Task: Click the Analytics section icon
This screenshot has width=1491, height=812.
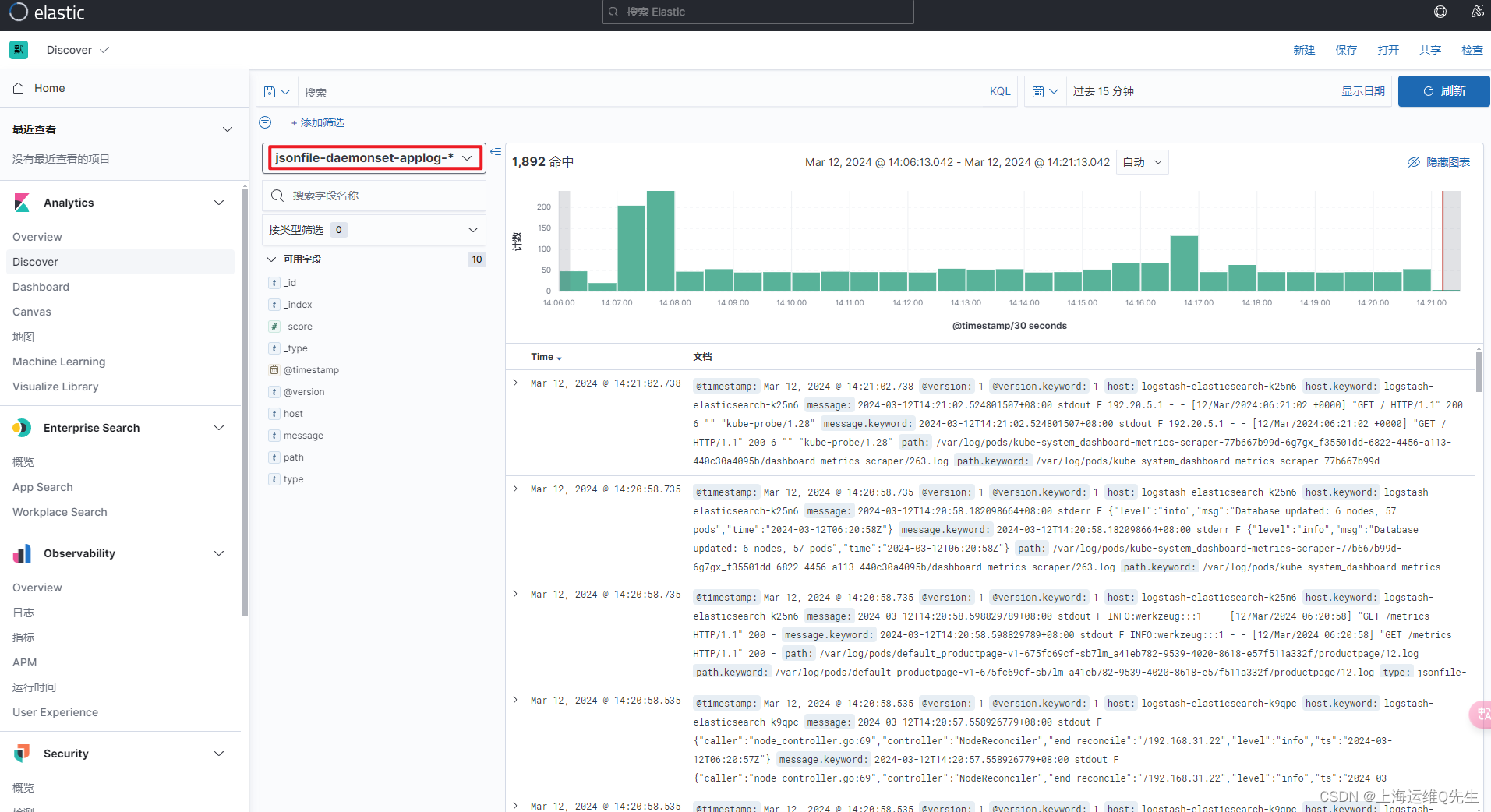Action: coord(22,203)
